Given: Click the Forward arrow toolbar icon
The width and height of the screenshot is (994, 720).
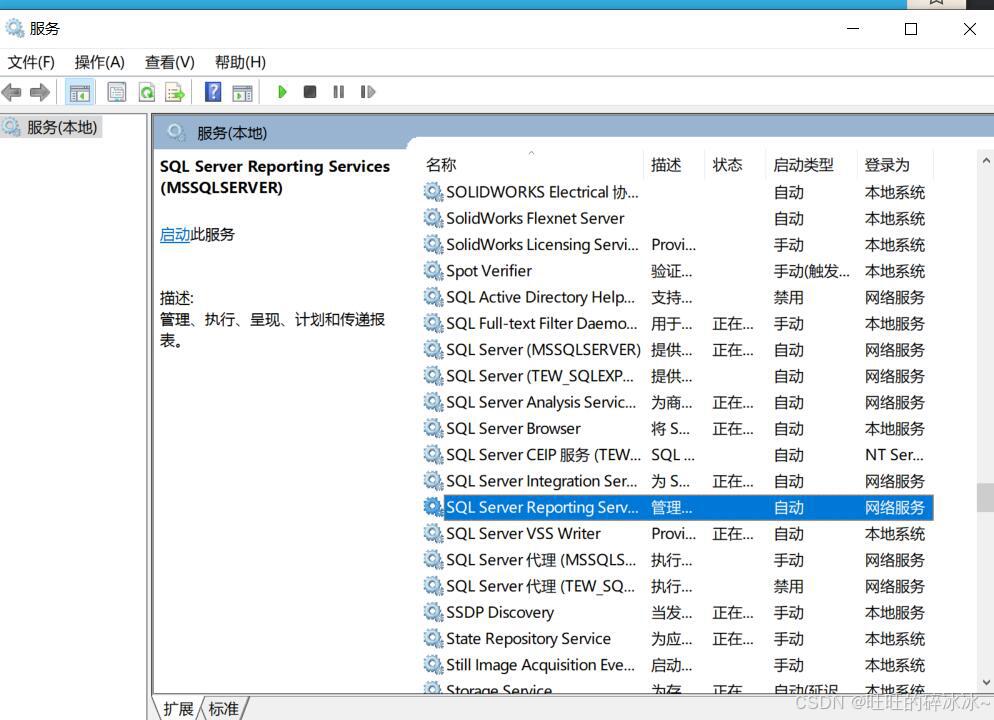Looking at the screenshot, I should click(39, 93).
